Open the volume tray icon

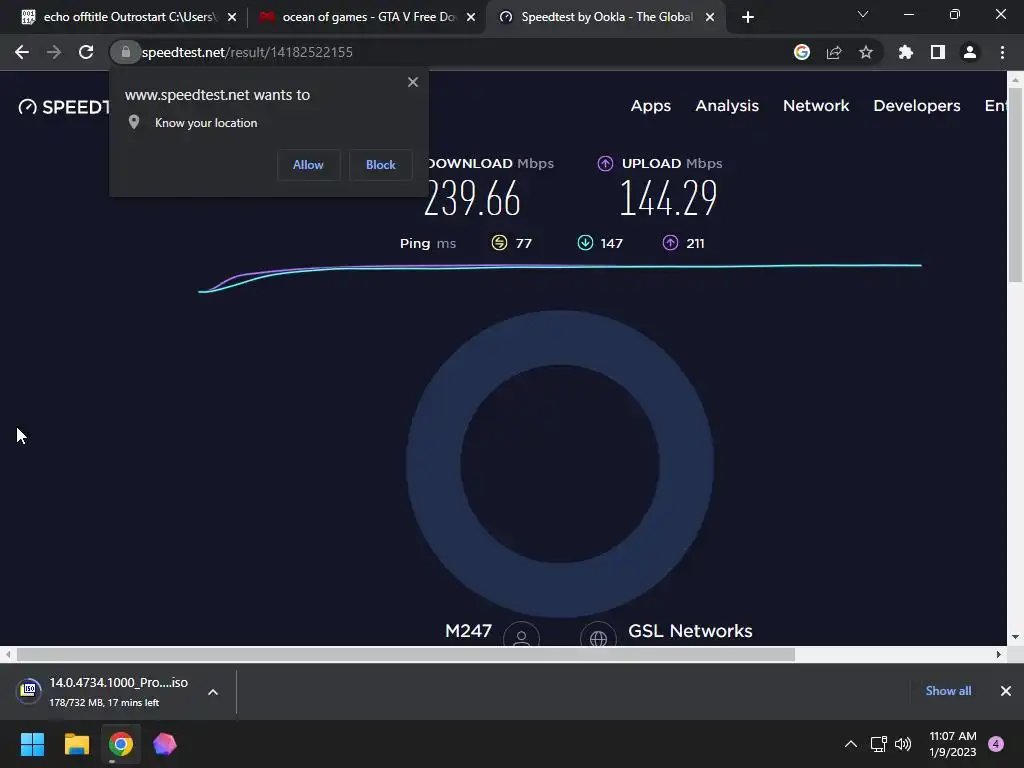pos(903,744)
